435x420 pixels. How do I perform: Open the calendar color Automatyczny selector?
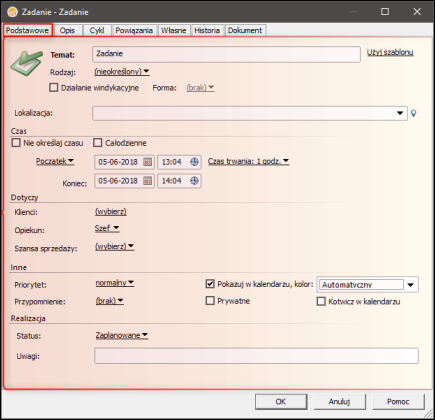point(367,285)
